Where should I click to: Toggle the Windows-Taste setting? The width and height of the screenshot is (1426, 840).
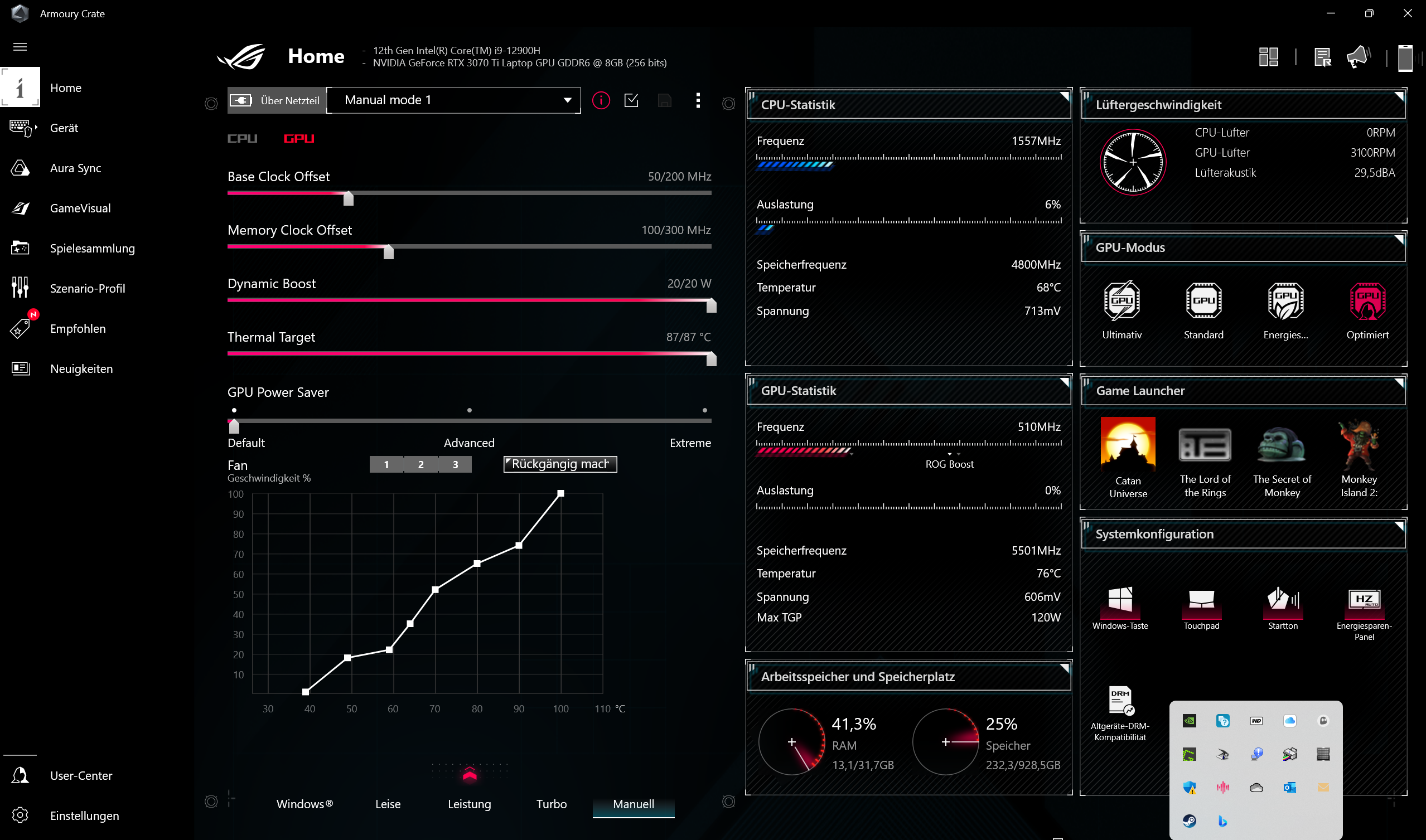(1120, 601)
